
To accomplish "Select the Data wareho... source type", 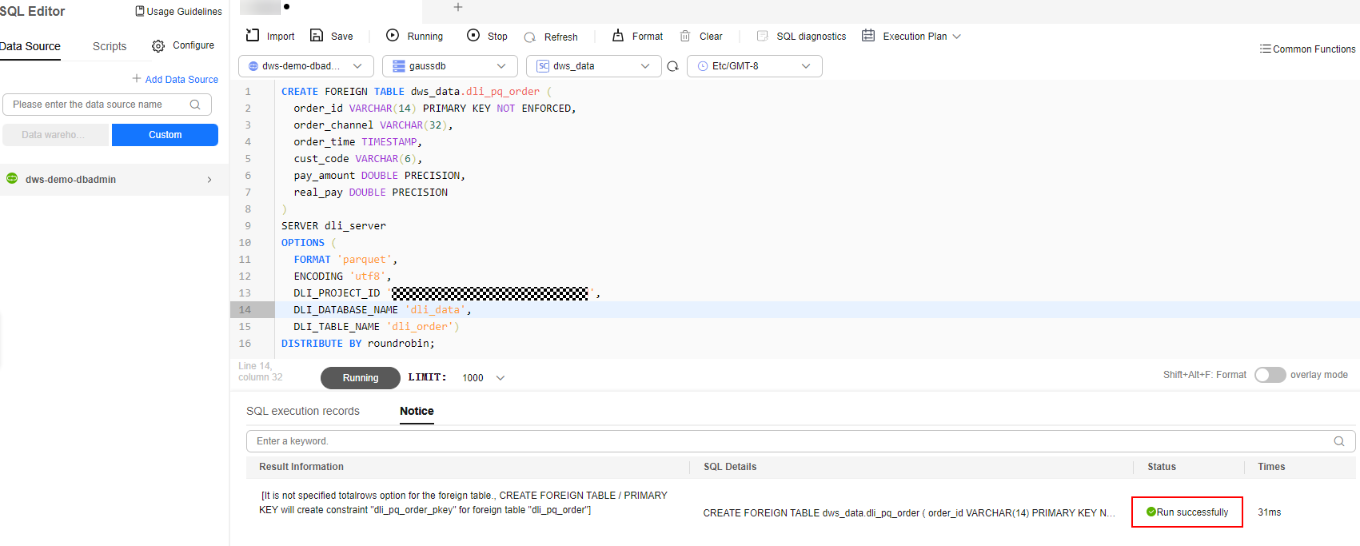I will [55, 135].
